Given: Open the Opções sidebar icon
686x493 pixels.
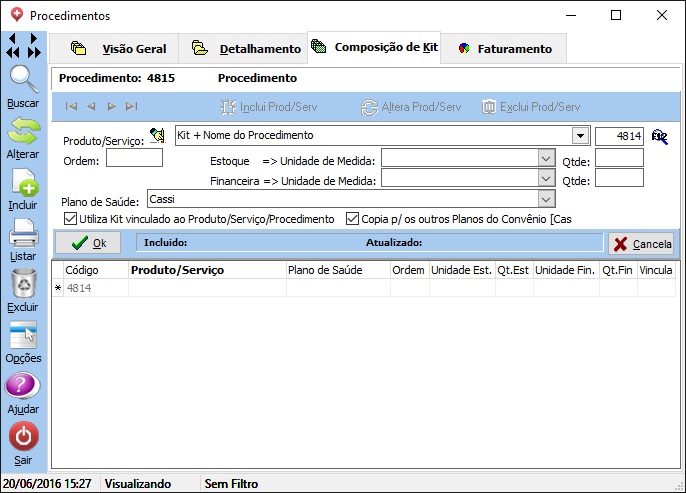Looking at the screenshot, I should 23,335.
